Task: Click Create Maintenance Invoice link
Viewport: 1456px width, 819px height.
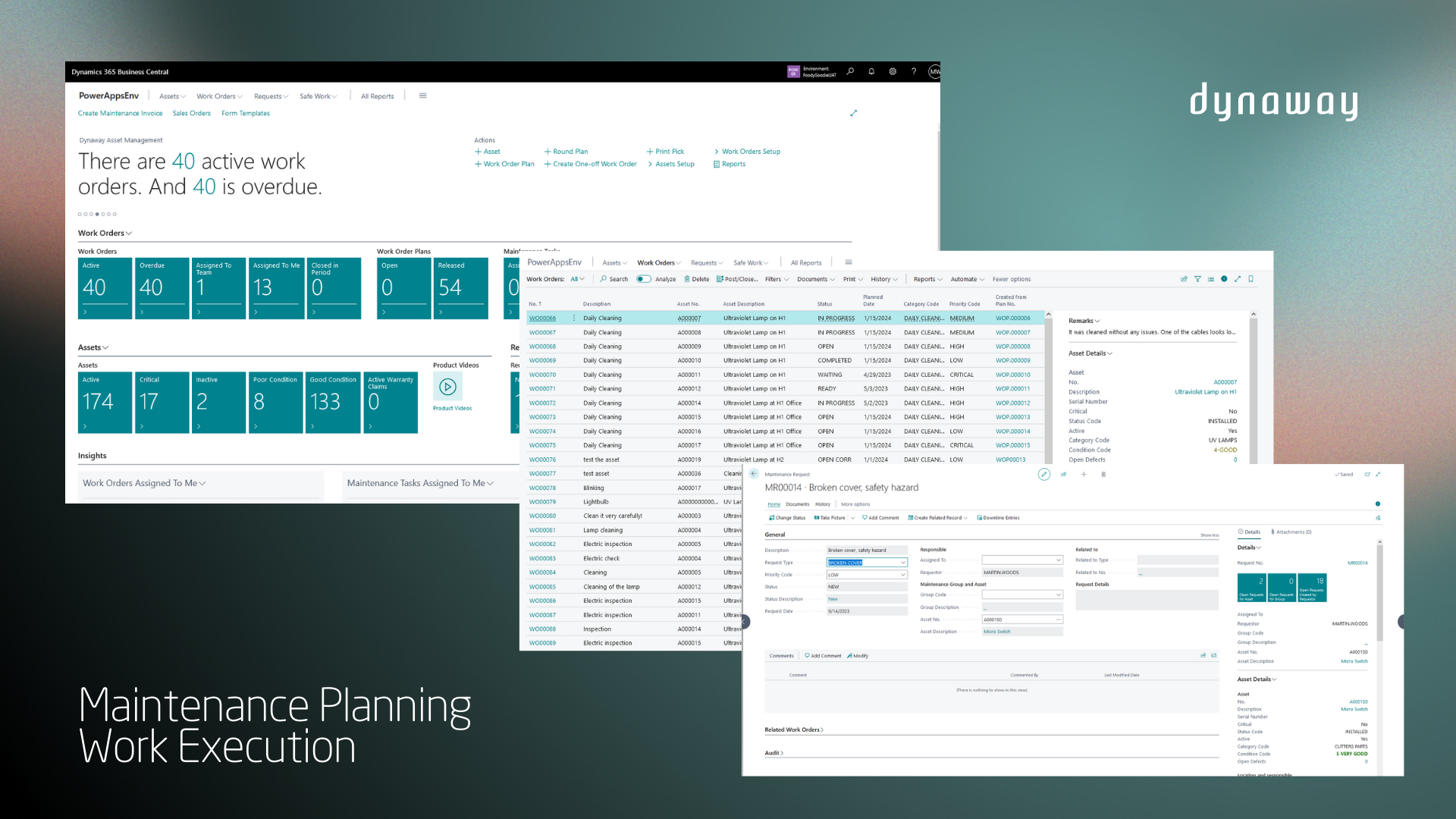Action: pos(118,113)
